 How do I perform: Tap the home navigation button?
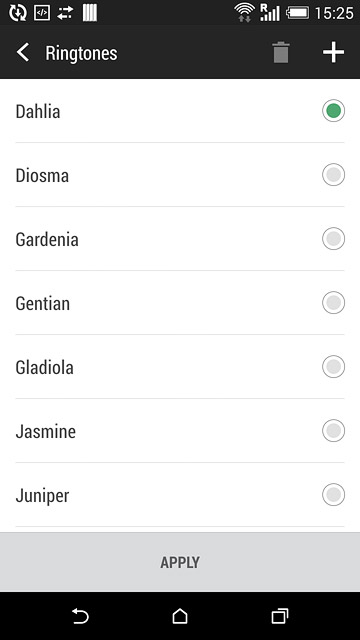pyautogui.click(x=180, y=616)
